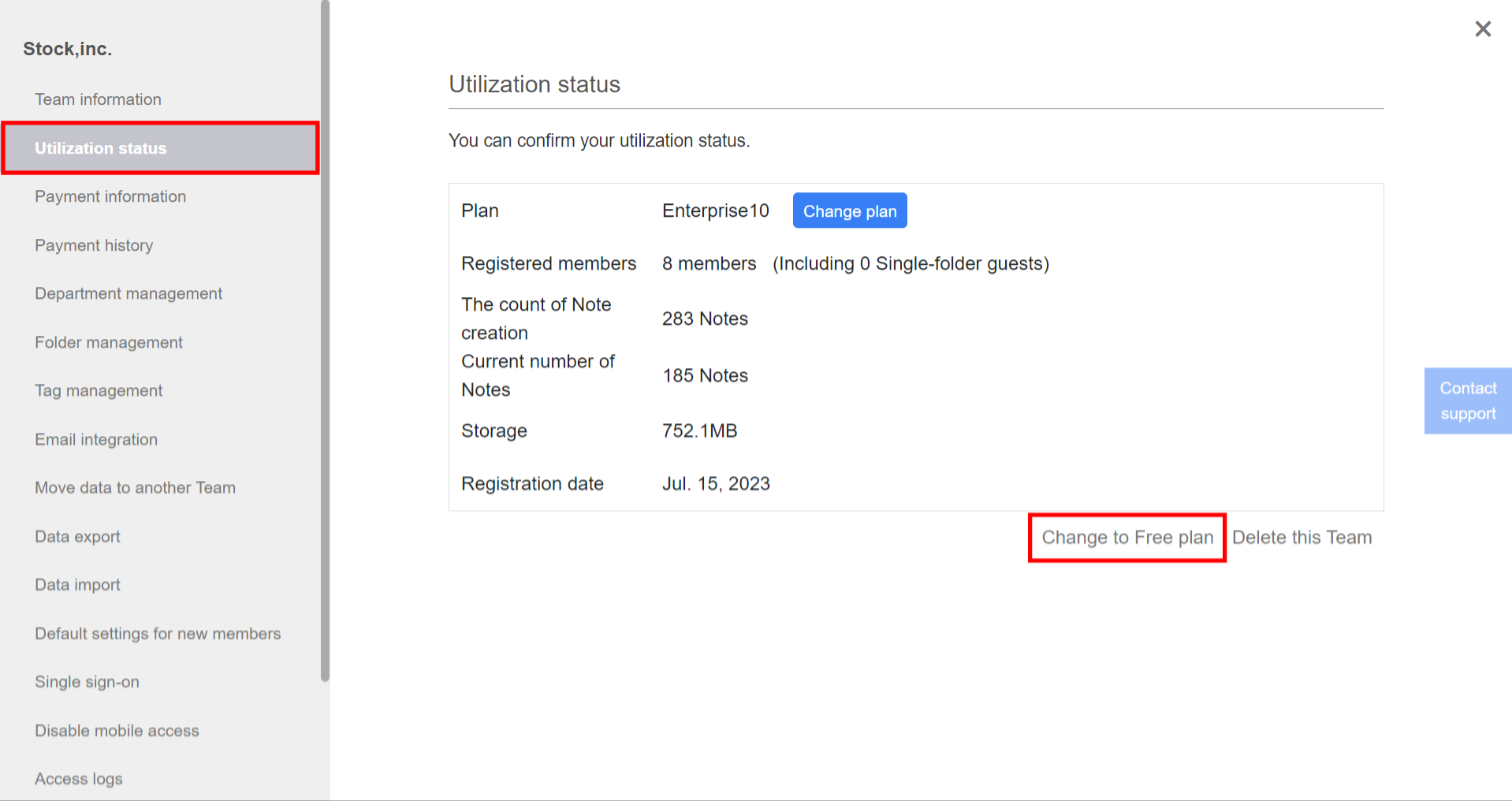Viewport: 1512px width, 801px height.
Task: Click the Change plan button
Action: (850, 210)
